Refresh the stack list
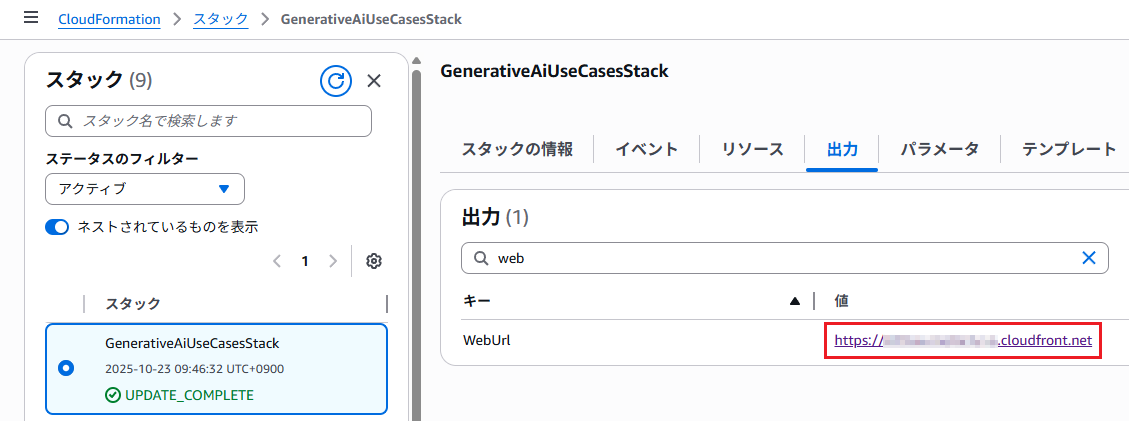The image size is (1129, 421). click(336, 81)
